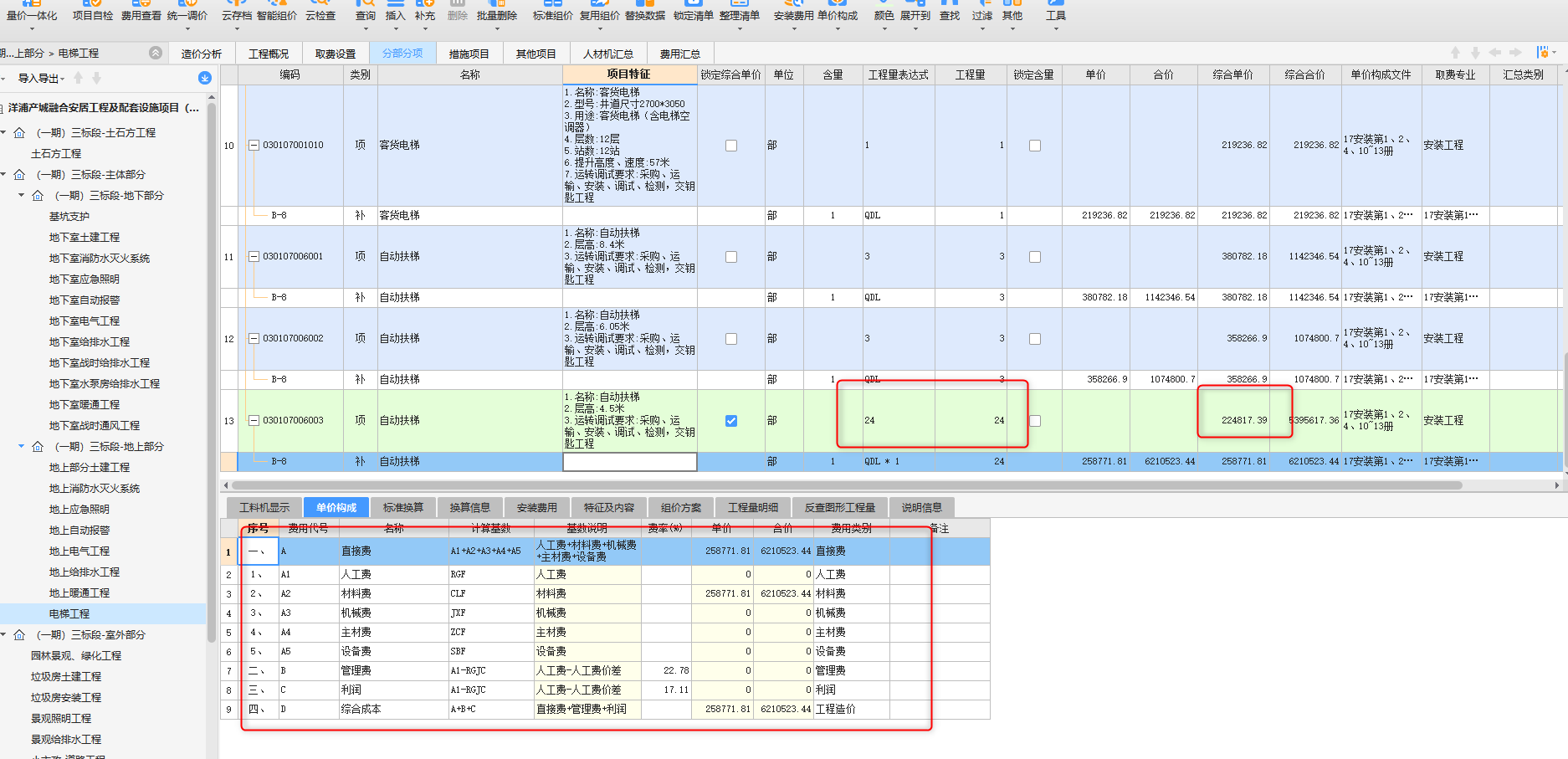The image size is (1568, 759).
Task: Collapse row 030107006001 with its minus box
Action: tap(254, 257)
